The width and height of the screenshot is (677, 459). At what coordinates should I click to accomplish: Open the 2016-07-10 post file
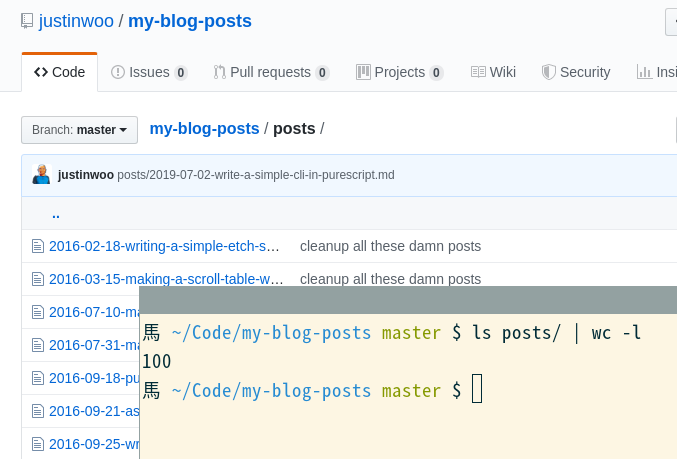pos(94,312)
